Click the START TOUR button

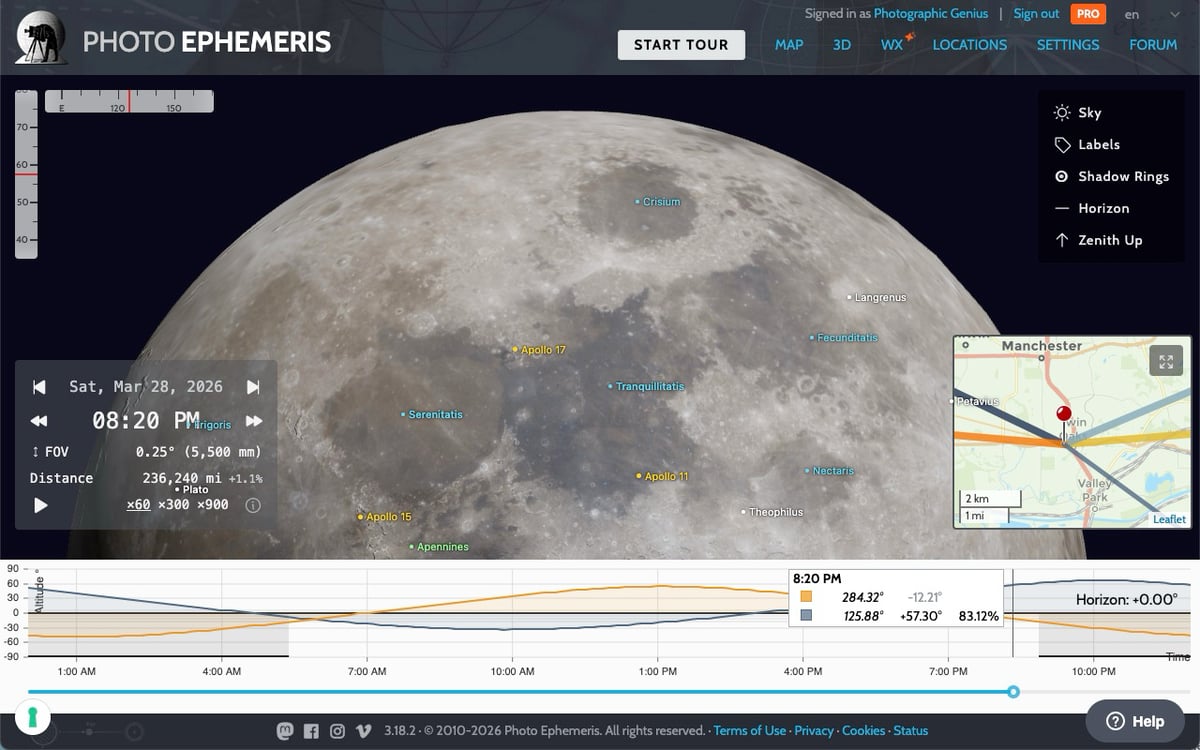pos(681,45)
